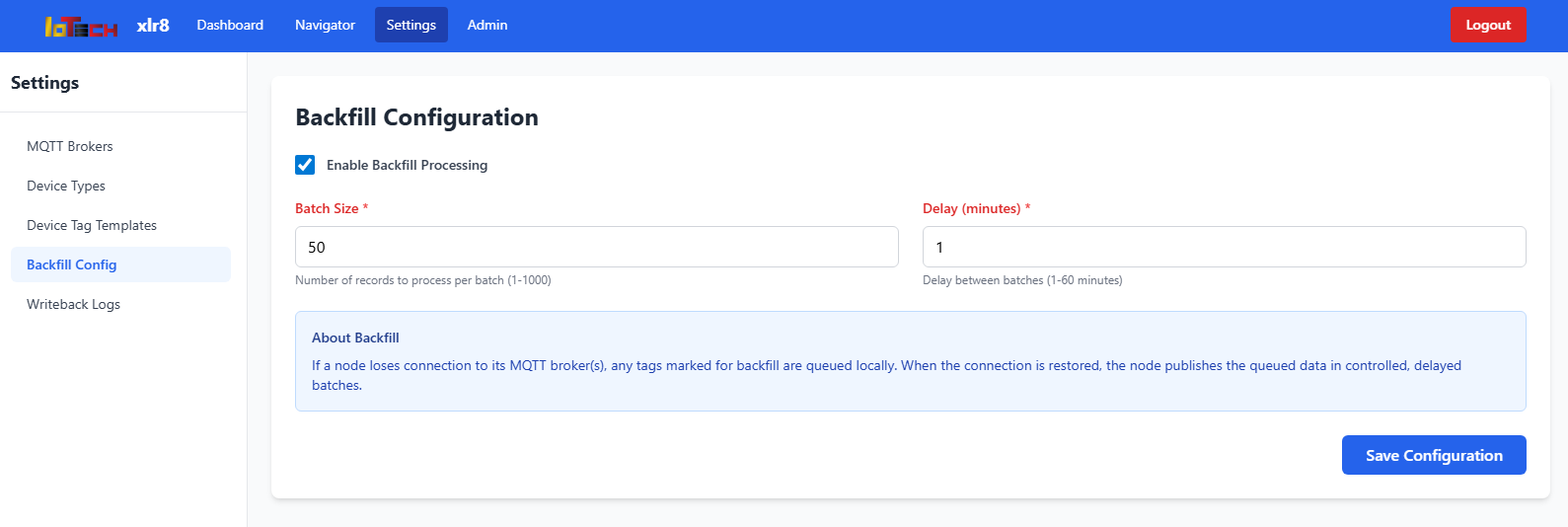This screenshot has width=1568, height=527.
Task: Focus the Batch Size input field
Action: (596, 247)
